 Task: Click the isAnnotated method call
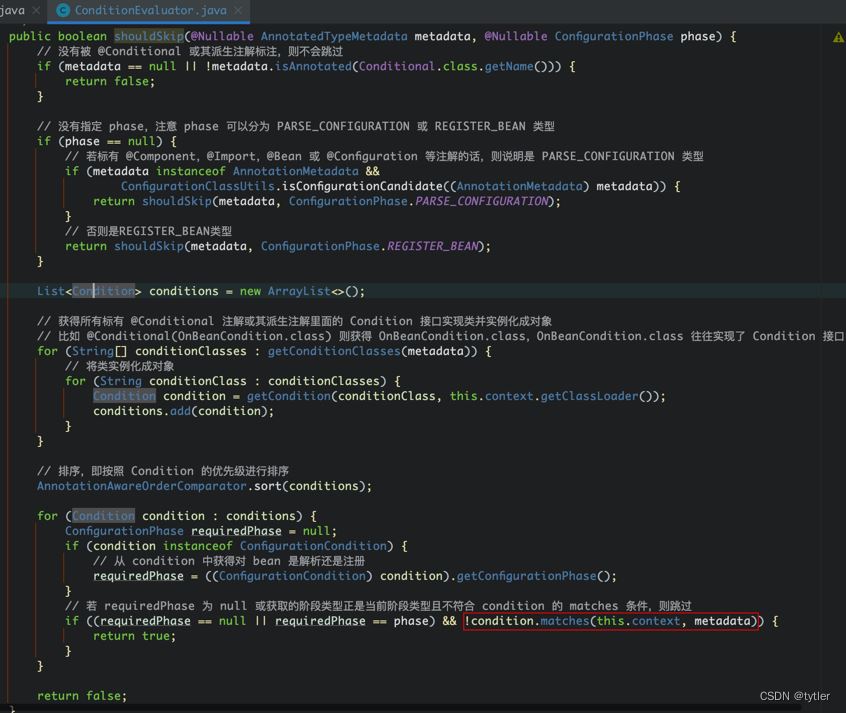click(313, 66)
